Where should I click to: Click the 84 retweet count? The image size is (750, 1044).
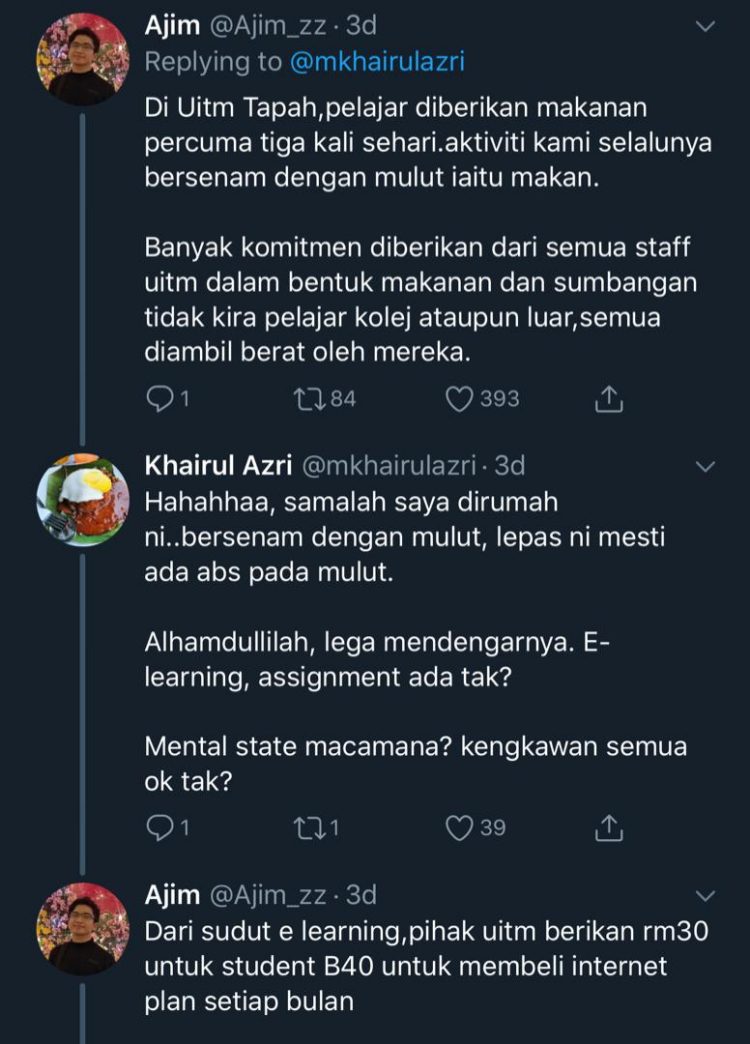(x=332, y=398)
